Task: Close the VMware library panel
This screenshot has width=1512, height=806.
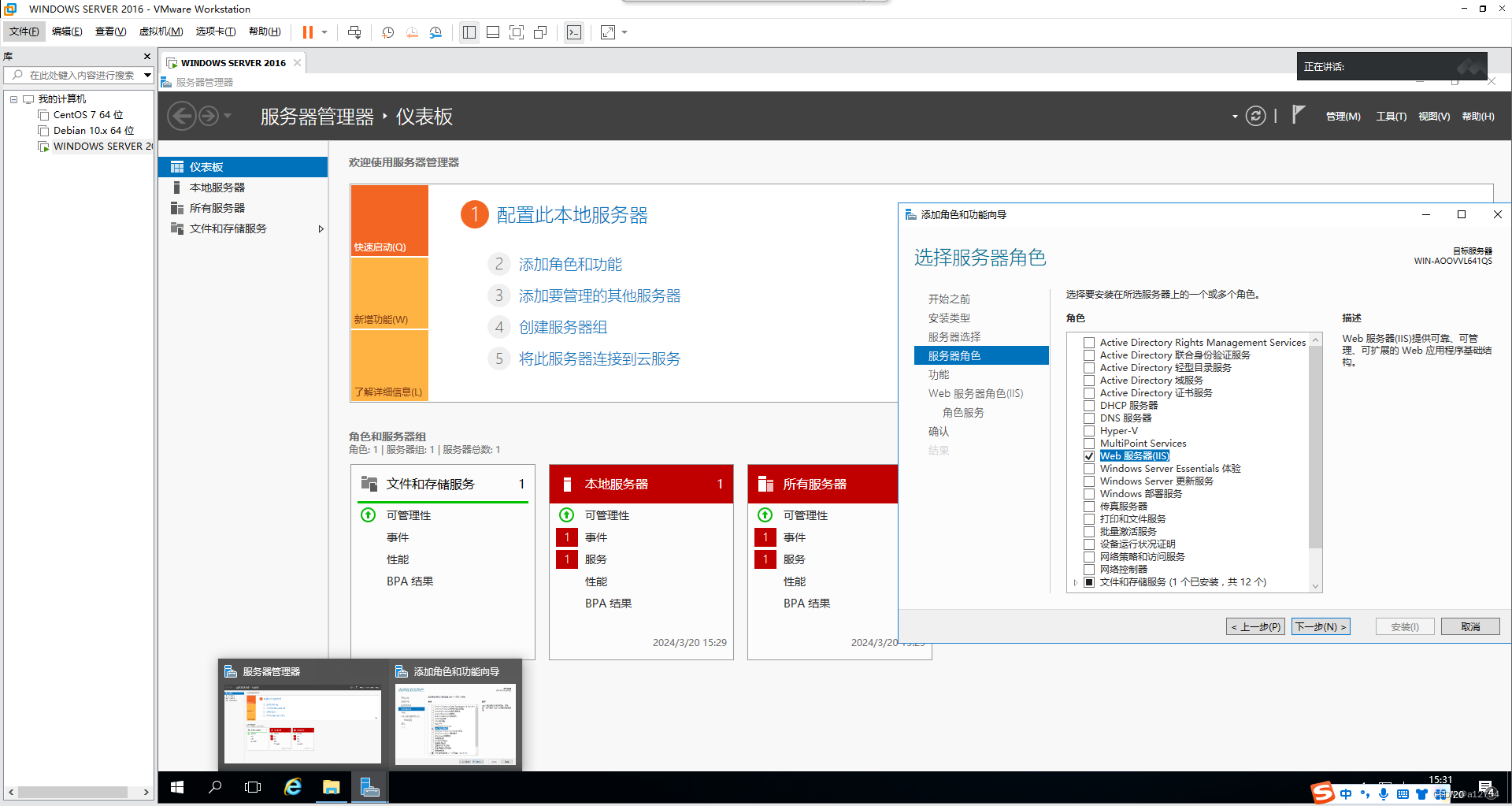Action: click(146, 56)
